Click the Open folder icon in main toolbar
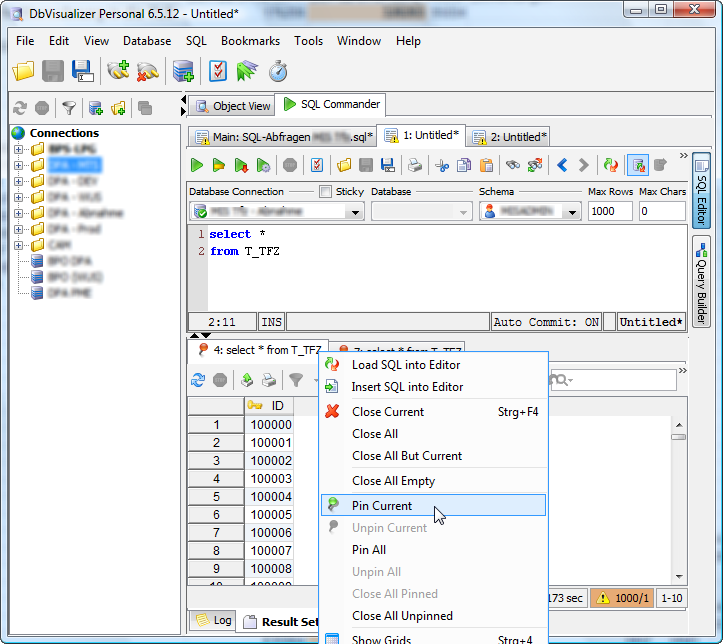The width and height of the screenshot is (723, 644). point(23,71)
